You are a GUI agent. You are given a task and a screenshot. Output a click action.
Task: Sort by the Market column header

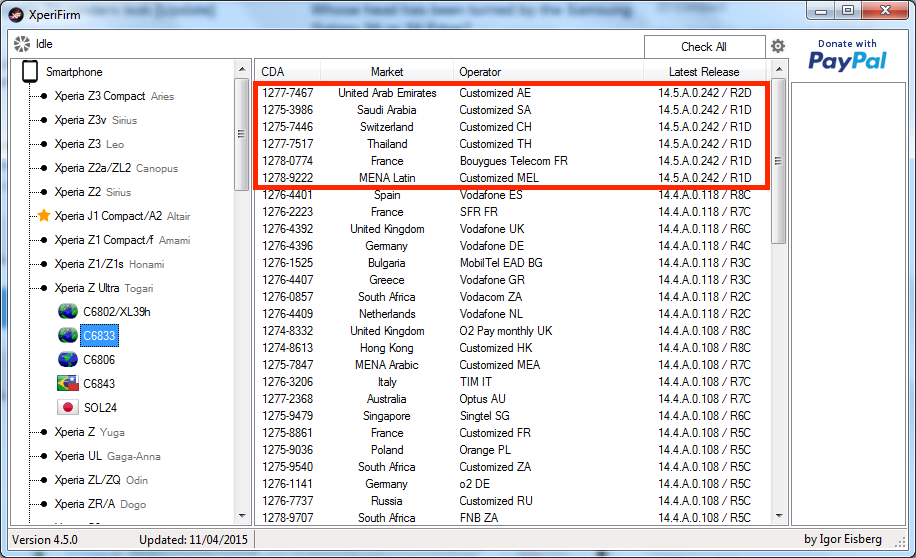pos(387,72)
